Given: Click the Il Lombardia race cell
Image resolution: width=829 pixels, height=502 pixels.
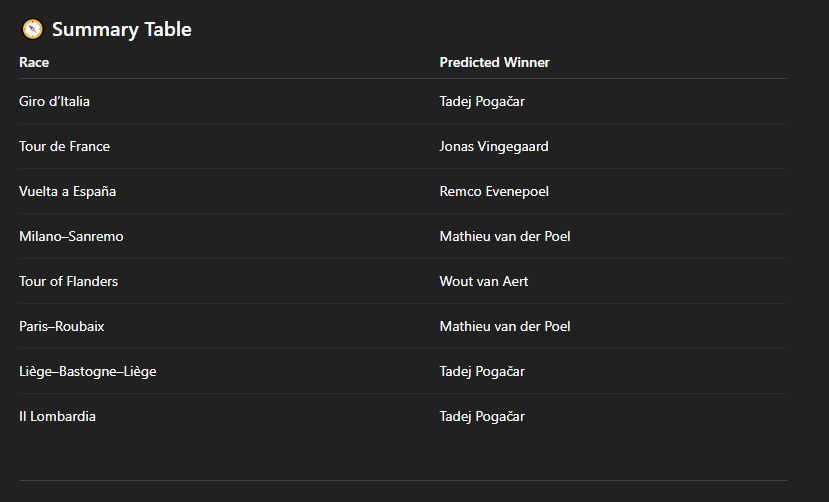Looking at the screenshot, I should 57,416.
